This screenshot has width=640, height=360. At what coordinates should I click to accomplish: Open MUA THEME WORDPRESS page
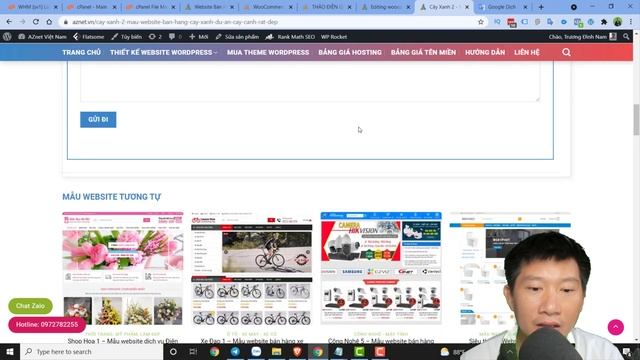268,52
